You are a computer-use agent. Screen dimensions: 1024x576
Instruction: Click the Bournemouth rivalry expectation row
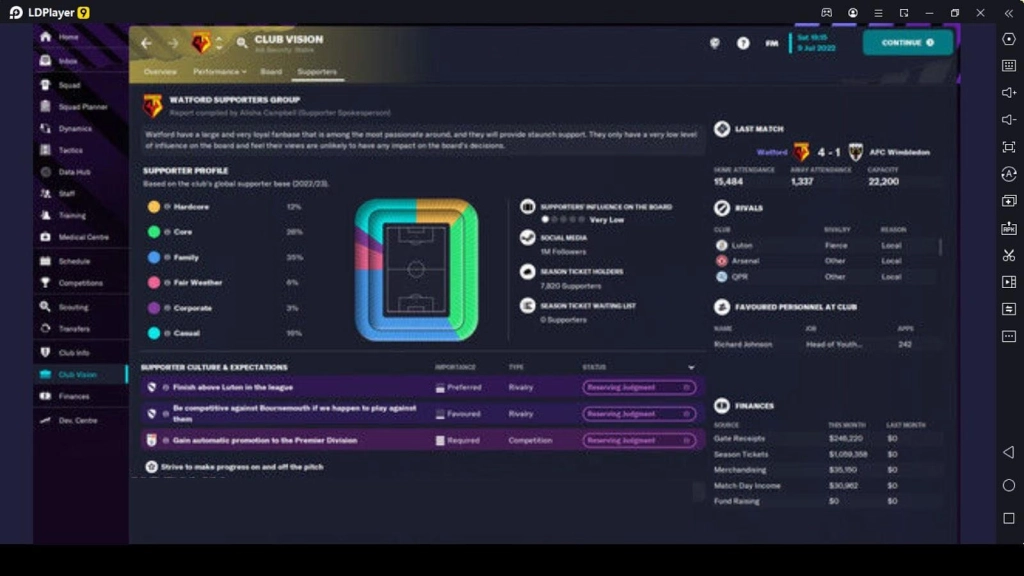click(422, 414)
